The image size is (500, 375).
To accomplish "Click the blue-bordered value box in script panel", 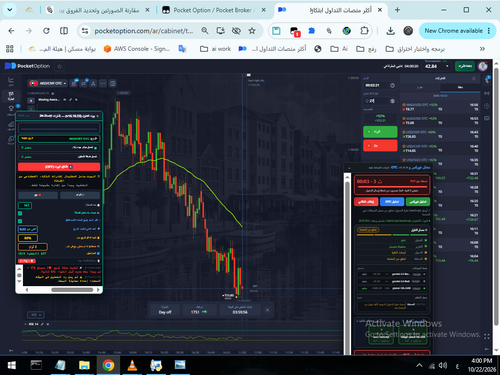I will pyautogui.click(x=28, y=229).
